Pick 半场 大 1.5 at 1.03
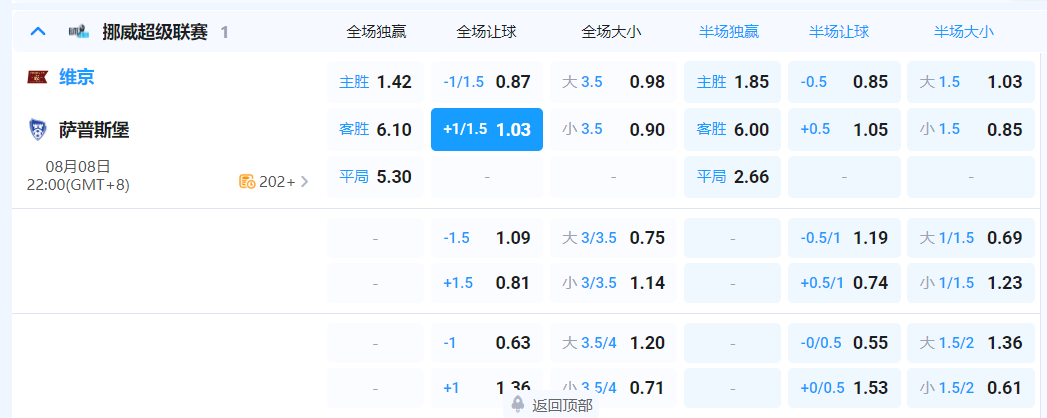Image resolution: width=1047 pixels, height=418 pixels. tap(971, 82)
